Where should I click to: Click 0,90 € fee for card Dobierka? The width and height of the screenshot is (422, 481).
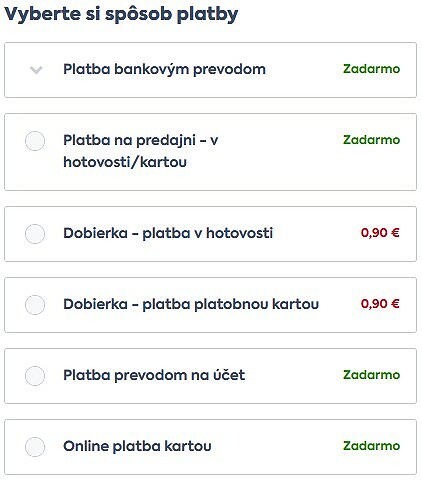380,304
